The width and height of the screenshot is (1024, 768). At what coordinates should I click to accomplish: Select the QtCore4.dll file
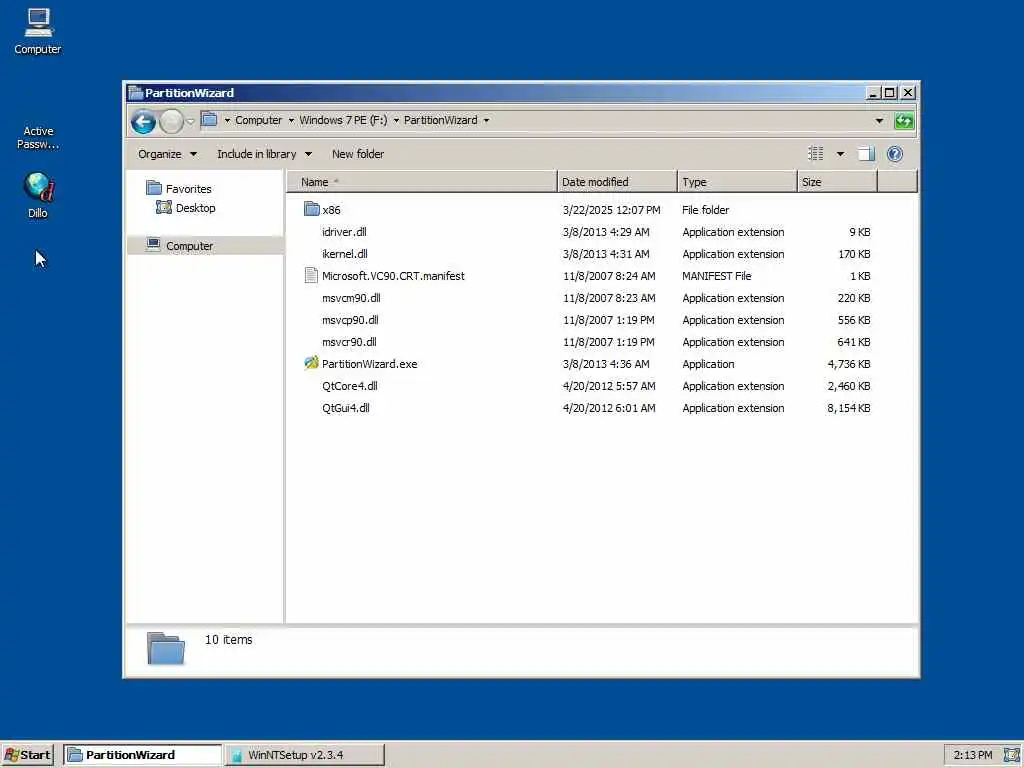350,386
